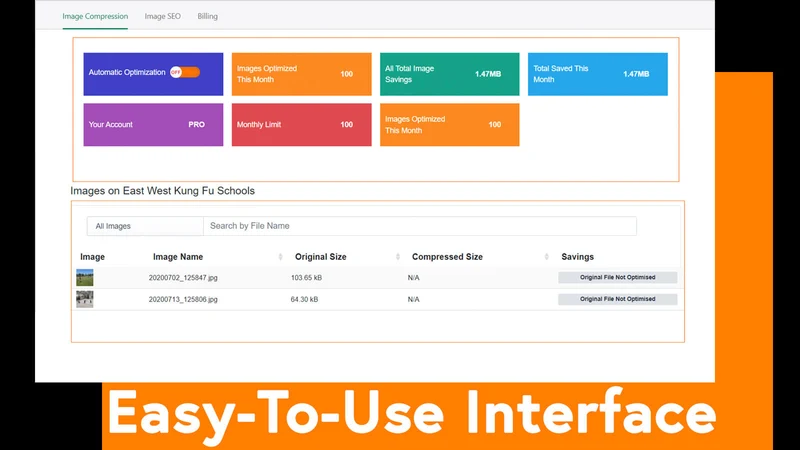Click Original File Not Optimised for 20200713_125806.jpg

(617, 299)
